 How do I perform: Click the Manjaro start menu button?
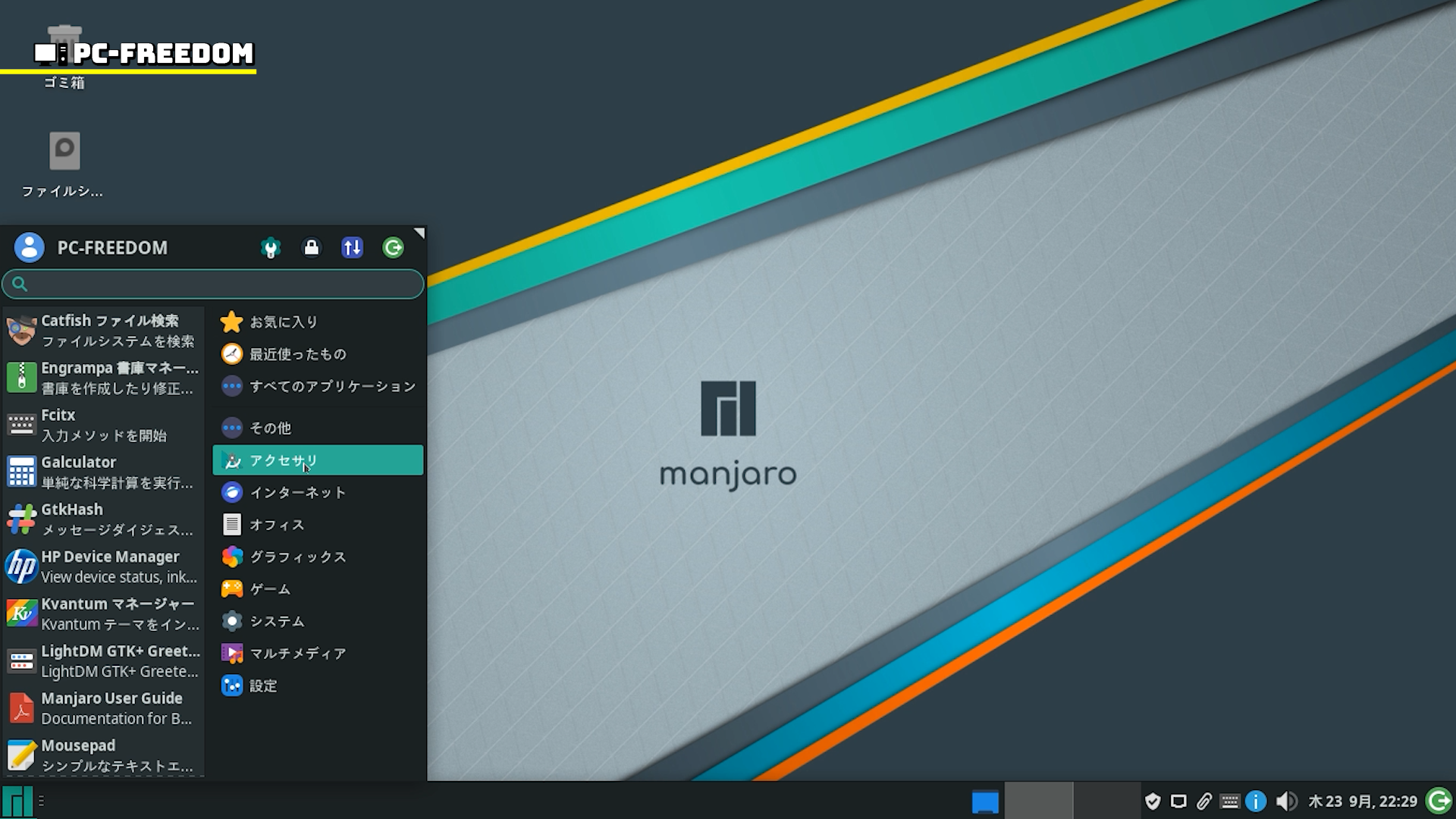pos(17,801)
